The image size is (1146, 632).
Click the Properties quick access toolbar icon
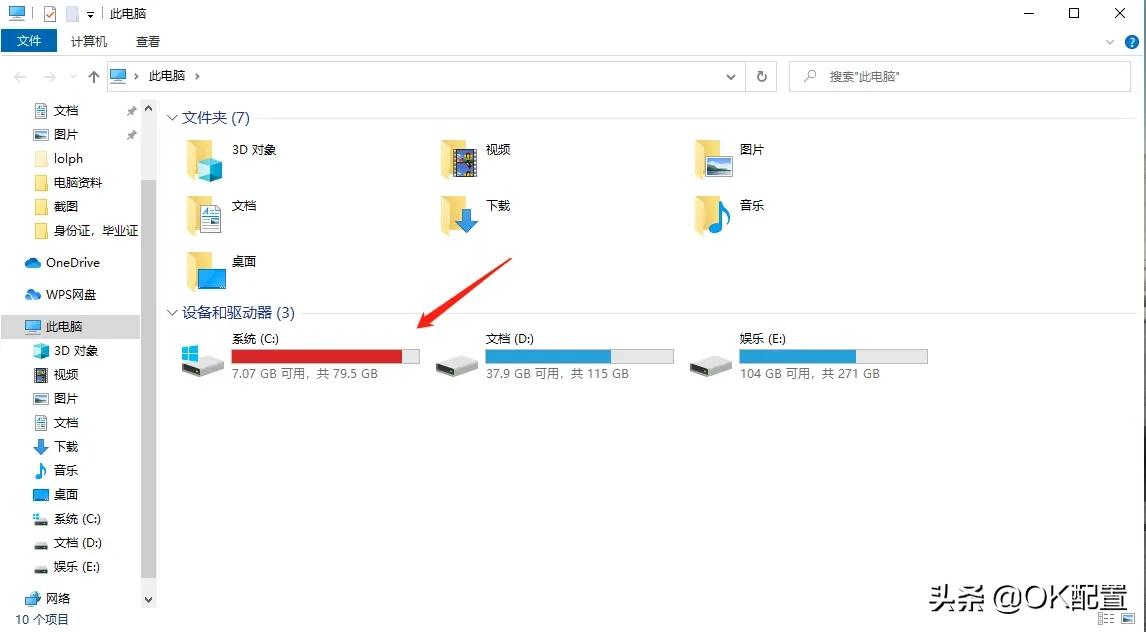pos(50,14)
